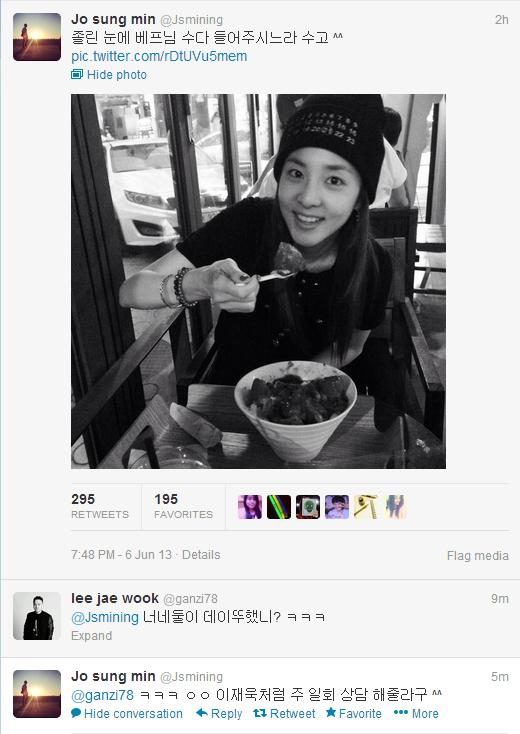The image size is (520, 734).
Task: View the 295 Retweets list
Action: [x=100, y=506]
